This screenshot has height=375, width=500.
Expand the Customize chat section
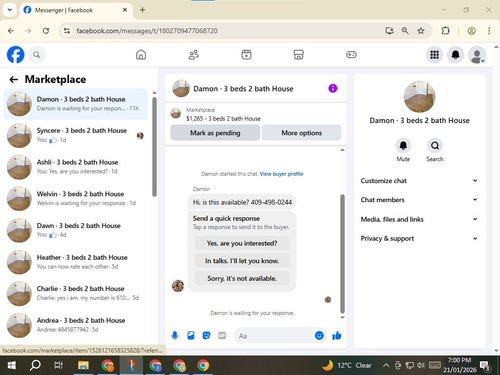point(419,181)
